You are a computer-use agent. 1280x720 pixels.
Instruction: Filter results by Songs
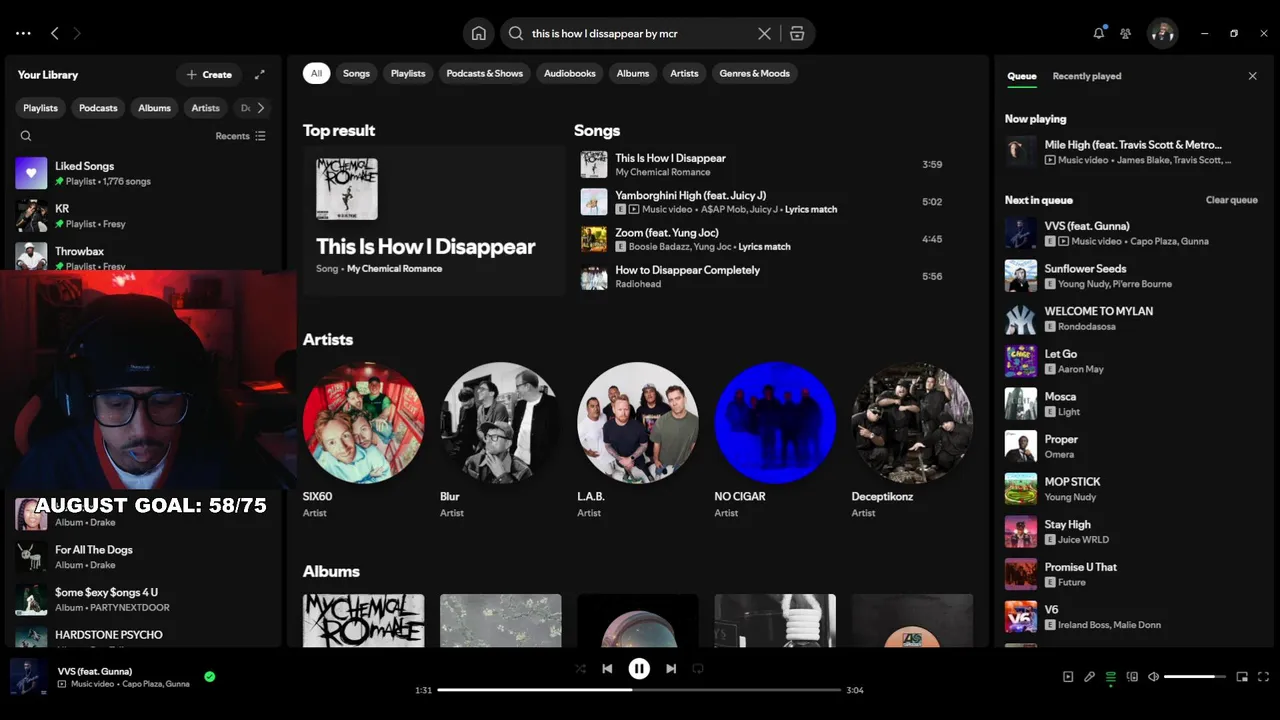click(356, 73)
